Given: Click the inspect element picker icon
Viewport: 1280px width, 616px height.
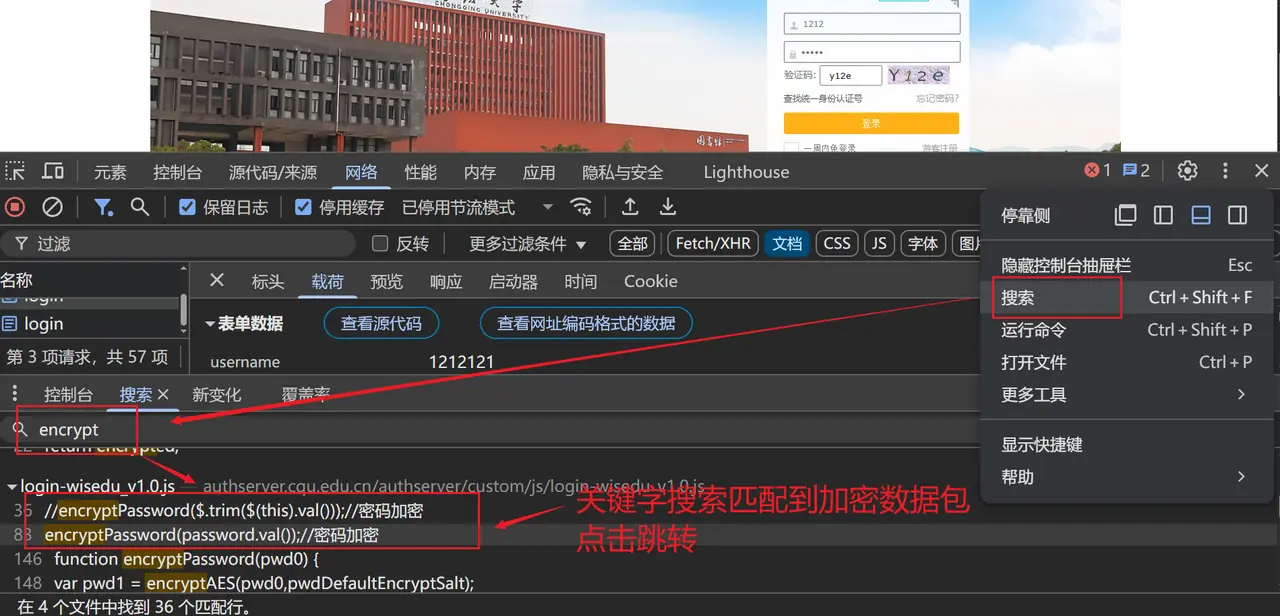Looking at the screenshot, I should tap(16, 172).
